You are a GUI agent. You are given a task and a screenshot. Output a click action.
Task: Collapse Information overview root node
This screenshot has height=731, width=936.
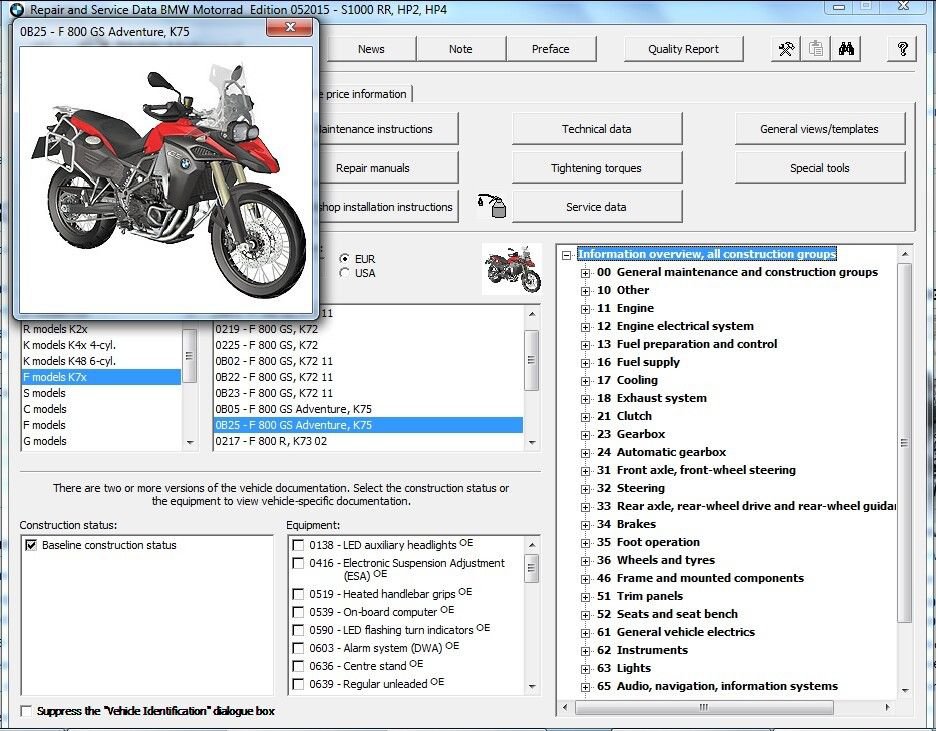coord(566,255)
